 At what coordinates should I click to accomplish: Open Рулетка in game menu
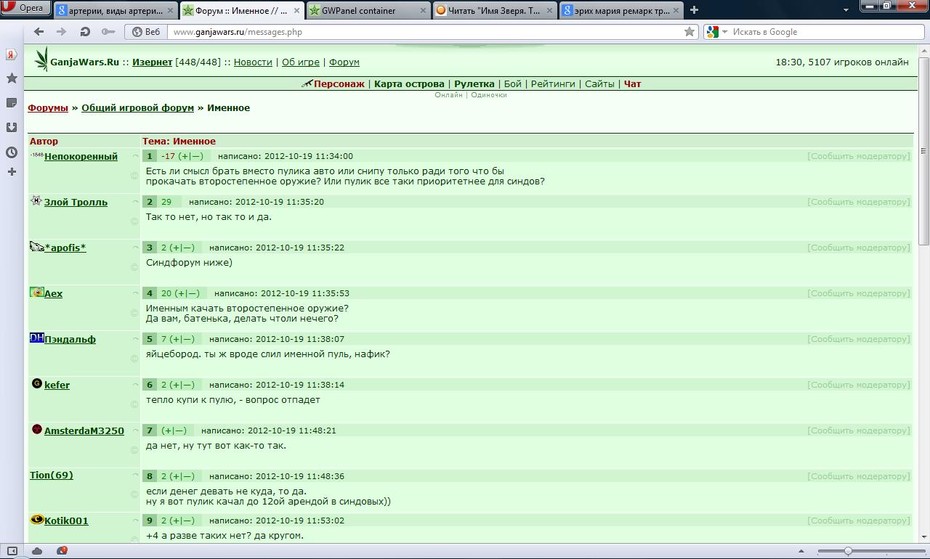[474, 84]
